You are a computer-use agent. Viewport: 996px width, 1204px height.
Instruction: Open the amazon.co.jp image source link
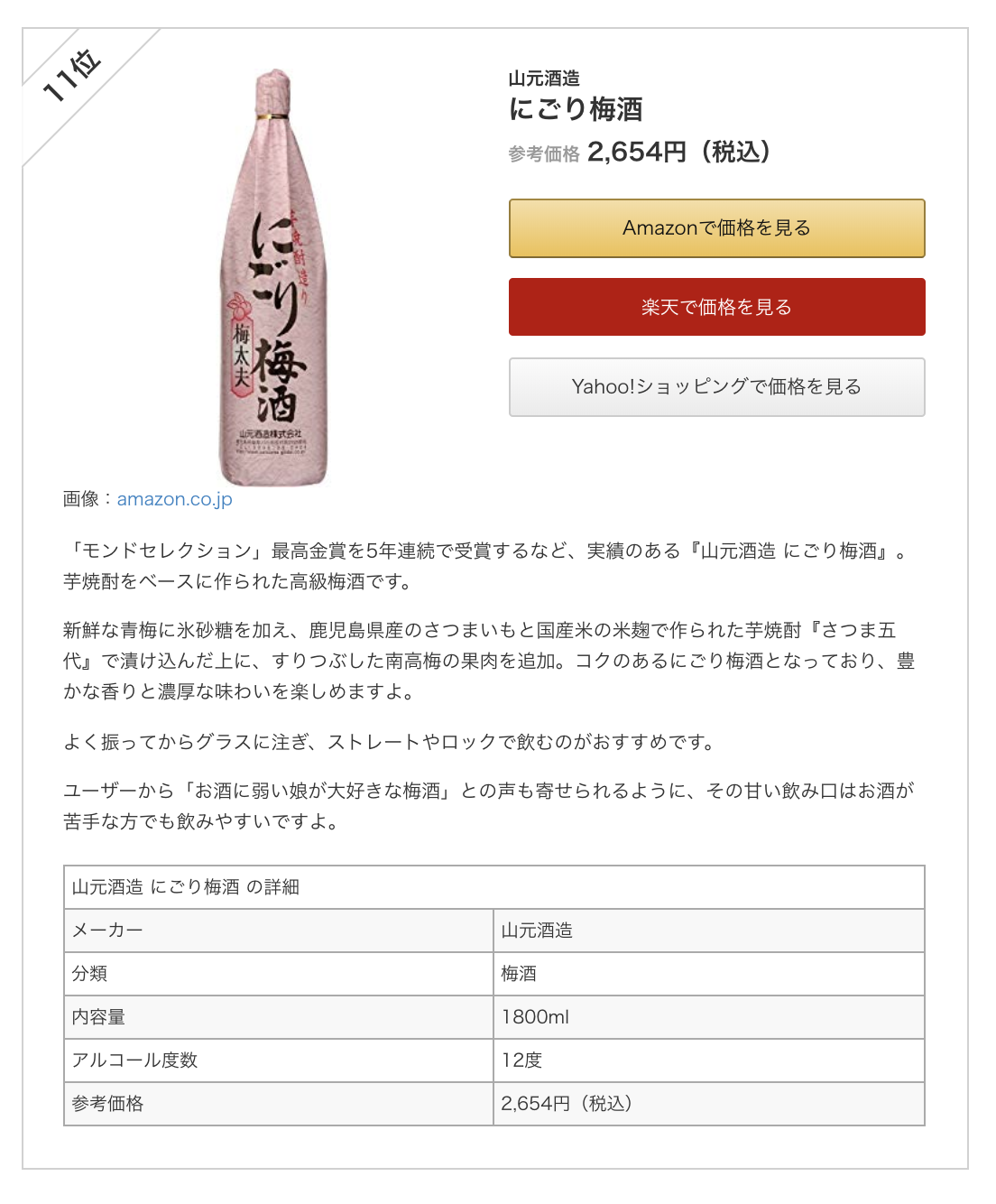pos(174,499)
